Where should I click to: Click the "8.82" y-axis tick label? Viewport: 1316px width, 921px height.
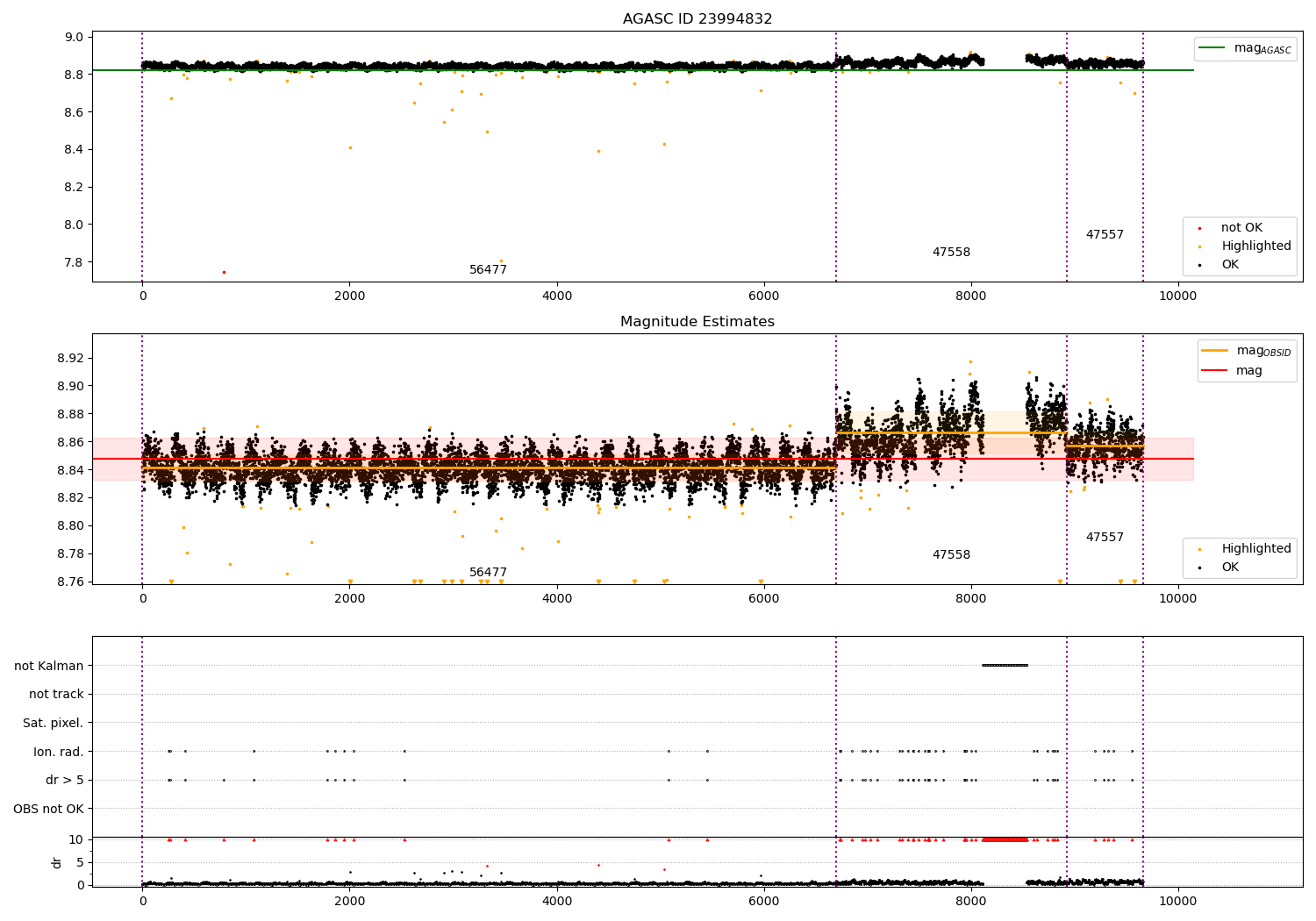70,498
